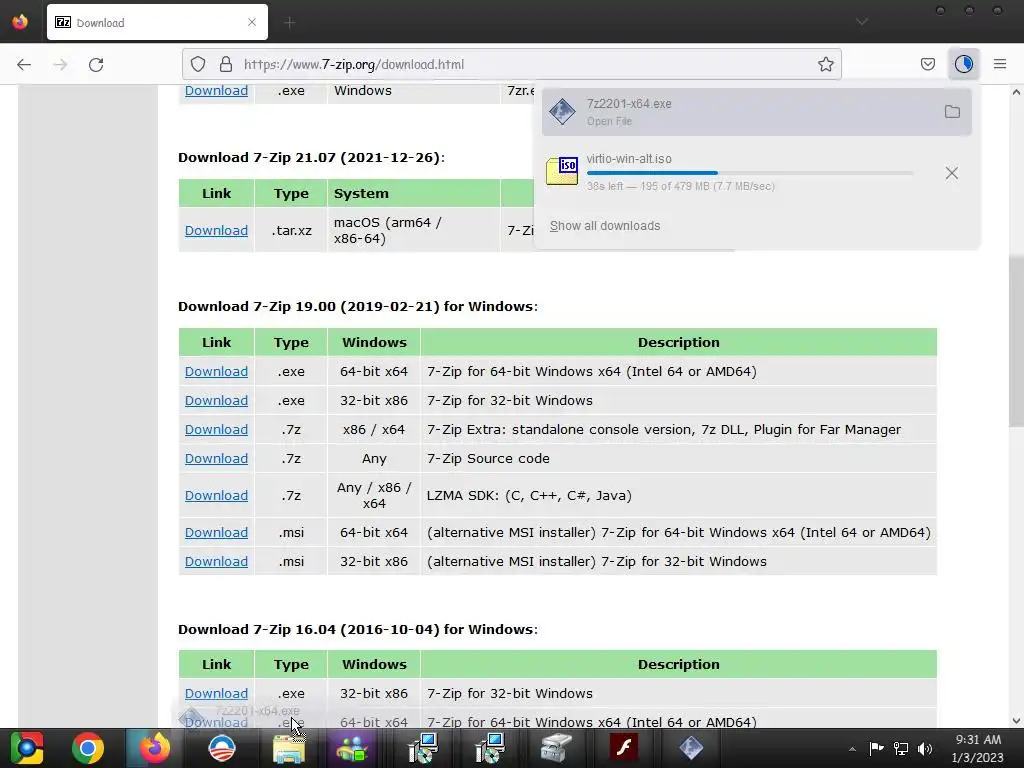Download 7-Zip 19.00 64-bit x64 exe

[x=216, y=372]
